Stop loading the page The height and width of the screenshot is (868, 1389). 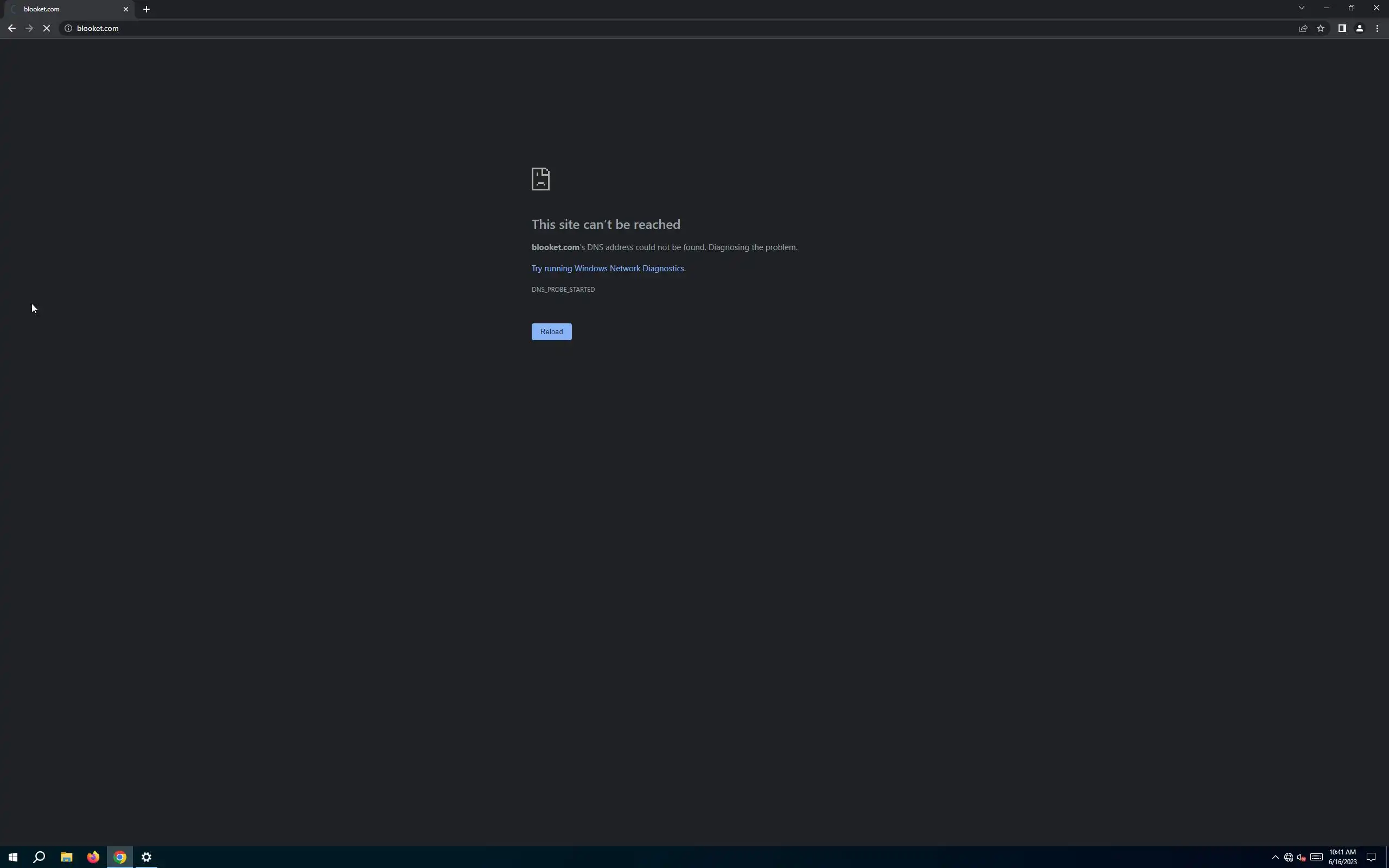coord(47,28)
